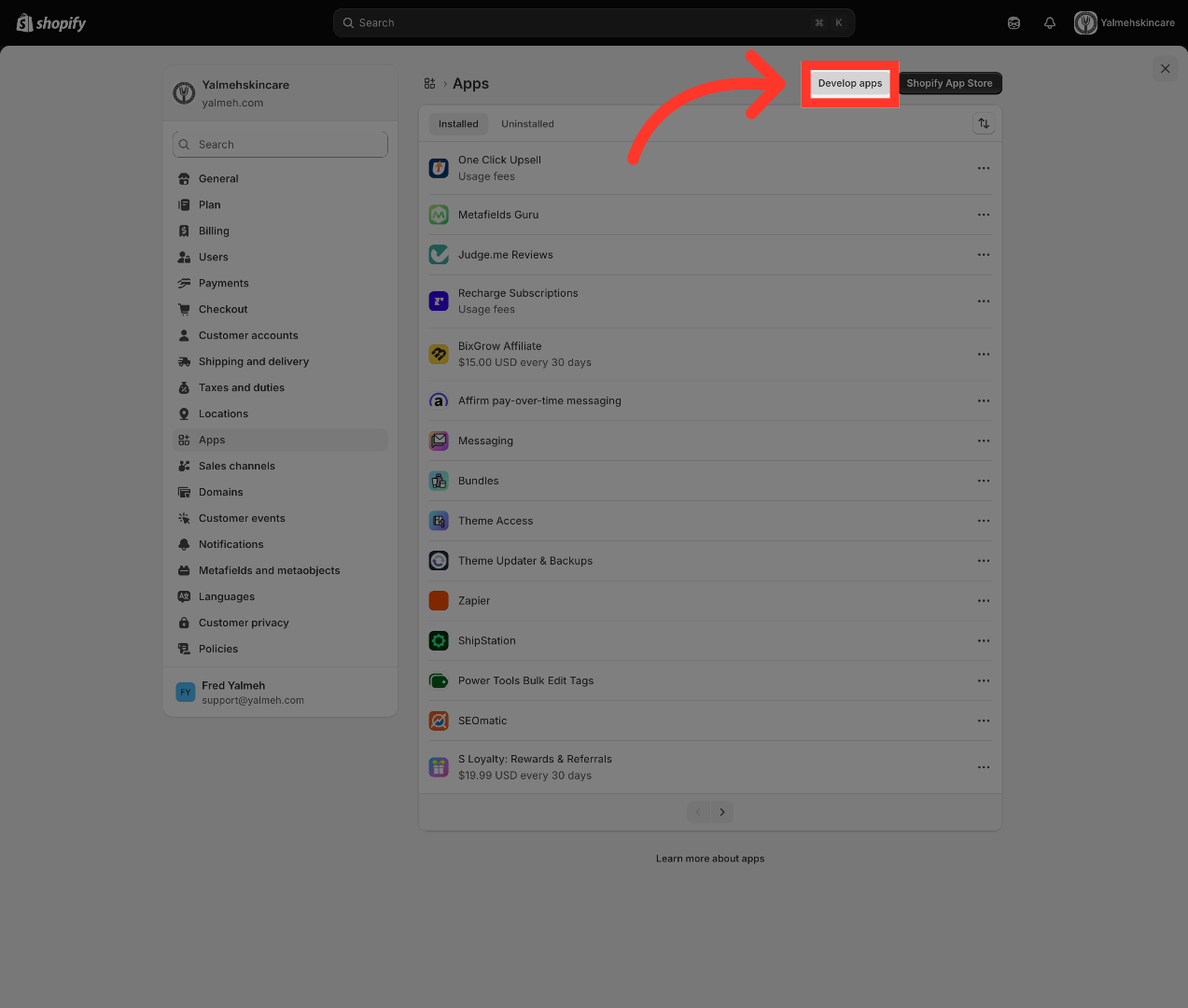Screen dimensions: 1188x1008
Task: Click the Recharge Subscriptions app icon
Action: pyautogui.click(x=439, y=301)
